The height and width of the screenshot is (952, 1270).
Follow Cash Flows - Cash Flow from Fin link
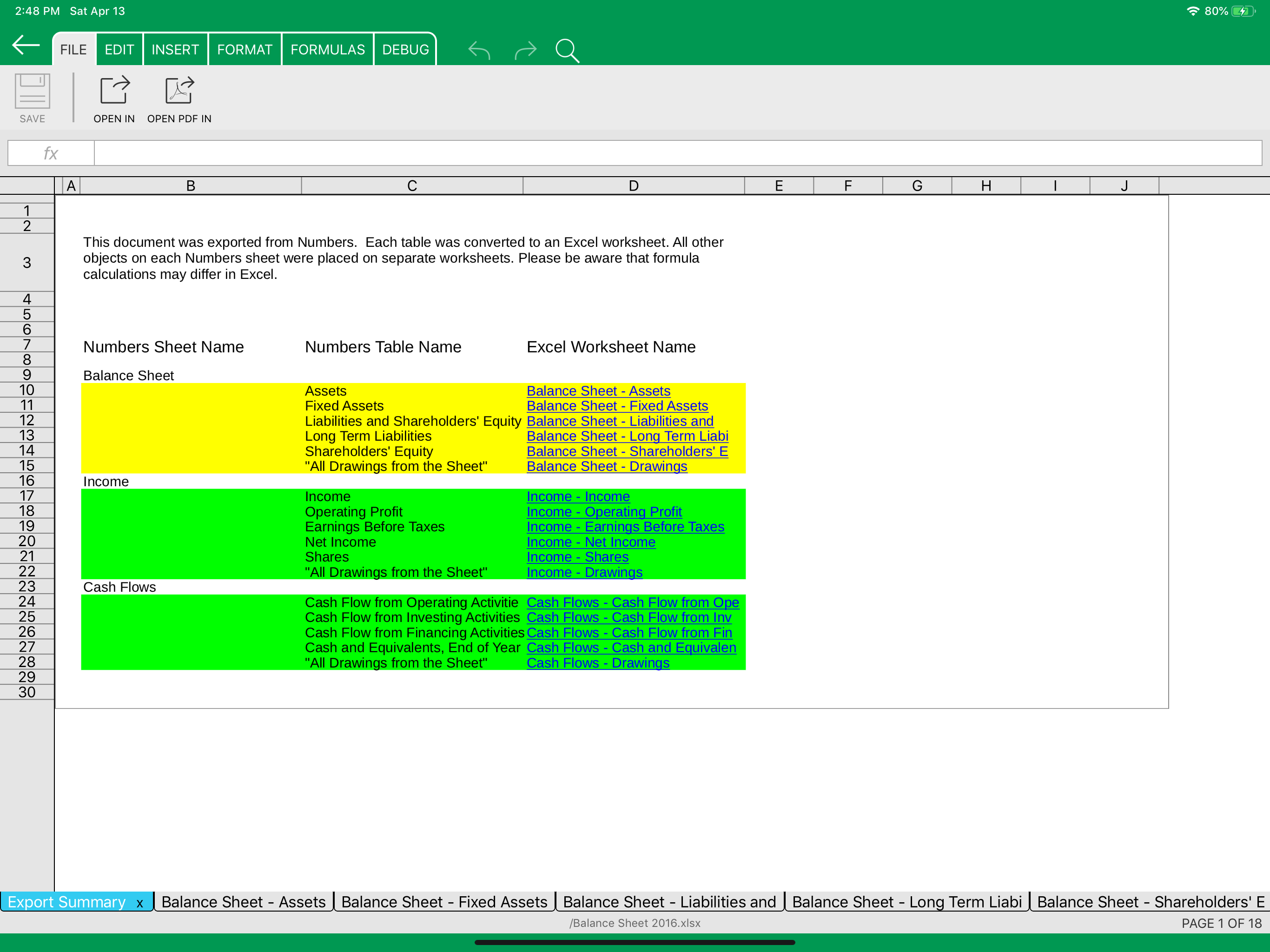click(x=629, y=633)
